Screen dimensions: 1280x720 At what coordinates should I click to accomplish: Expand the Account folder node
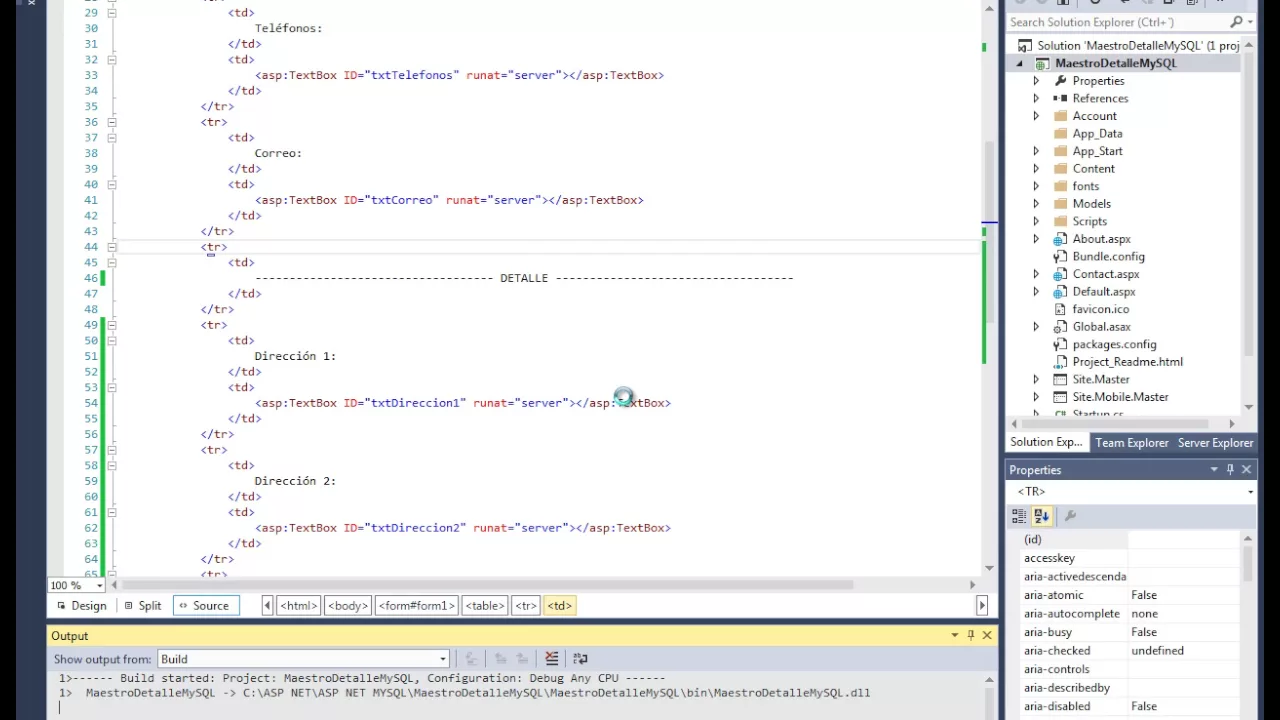pyautogui.click(x=1036, y=116)
